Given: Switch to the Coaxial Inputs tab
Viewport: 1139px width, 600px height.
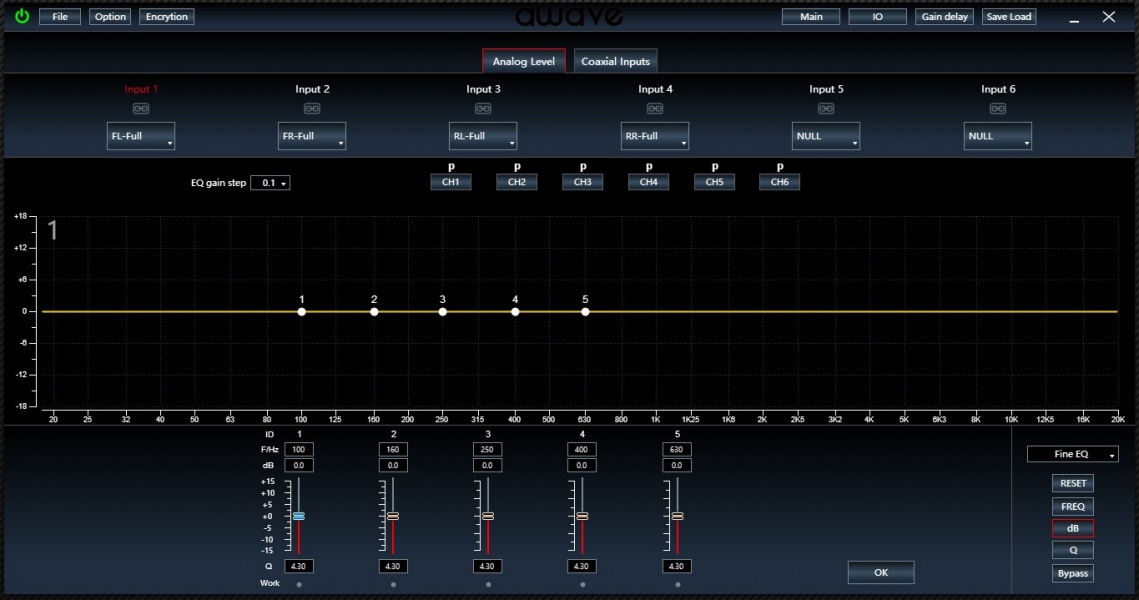Looking at the screenshot, I should 615,62.
